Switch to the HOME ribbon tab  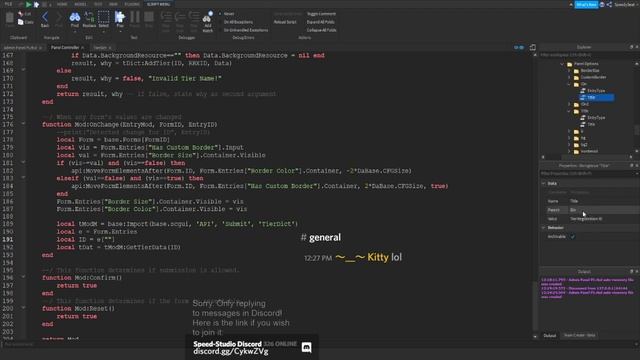[62, 4]
